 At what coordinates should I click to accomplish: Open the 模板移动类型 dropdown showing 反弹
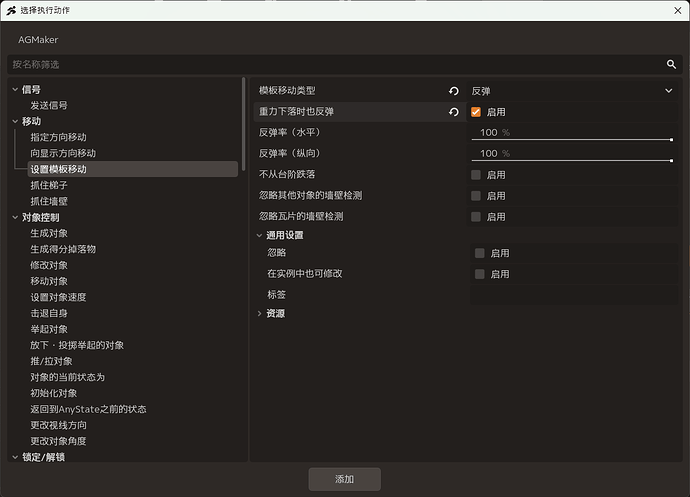[x=572, y=91]
